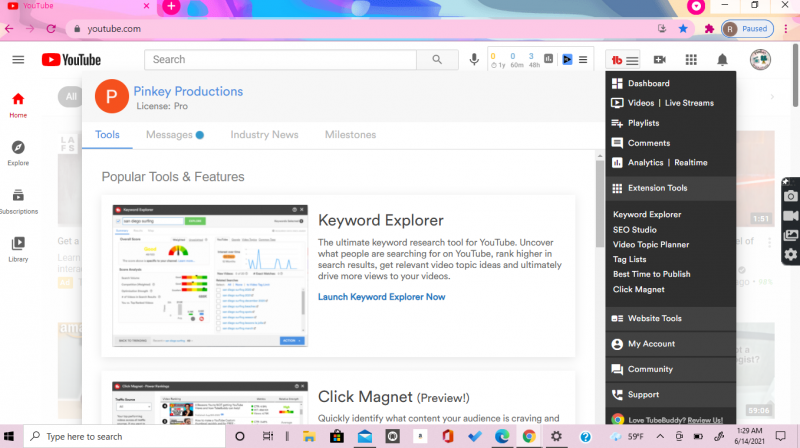Switch to the Industry News tab
This screenshot has width=800, height=448.
(264, 135)
